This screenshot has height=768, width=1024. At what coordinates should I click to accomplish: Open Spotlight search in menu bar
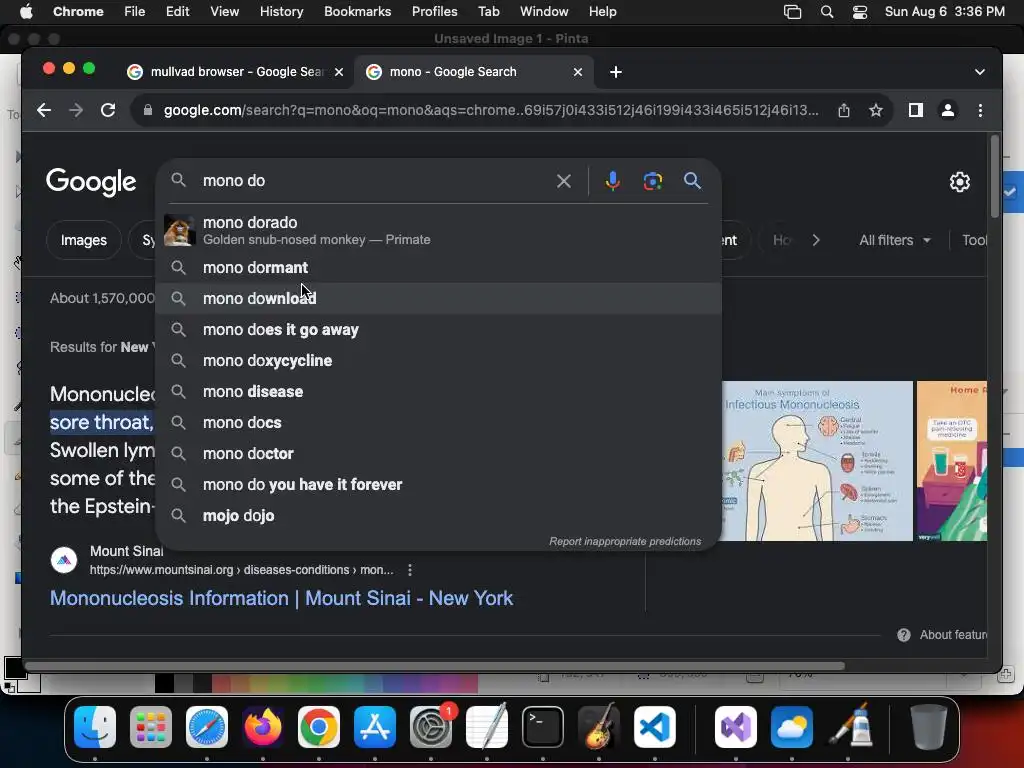click(827, 12)
